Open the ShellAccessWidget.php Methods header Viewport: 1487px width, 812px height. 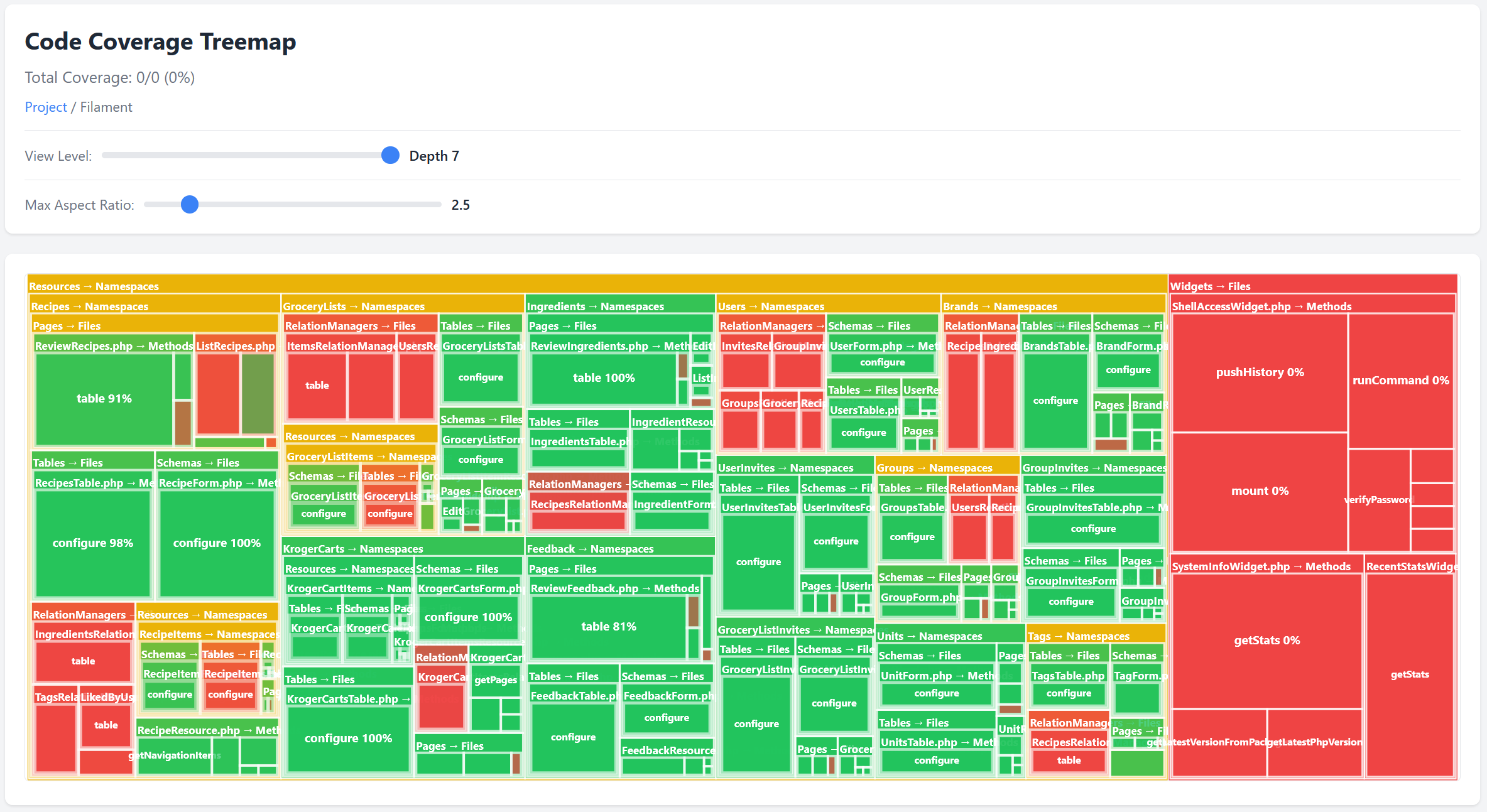click(1262, 306)
